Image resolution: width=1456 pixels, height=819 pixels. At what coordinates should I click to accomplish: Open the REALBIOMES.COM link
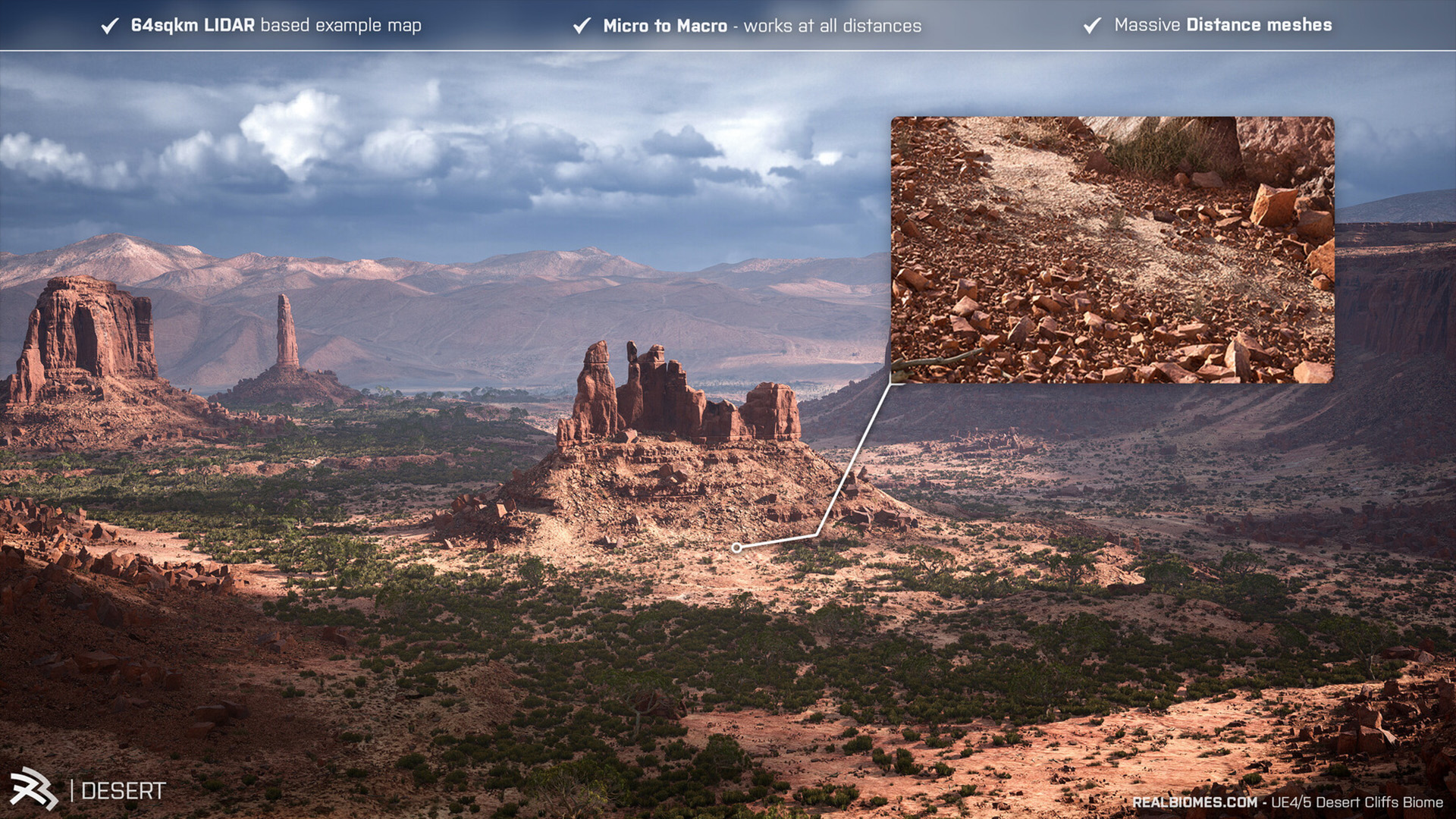[1194, 802]
